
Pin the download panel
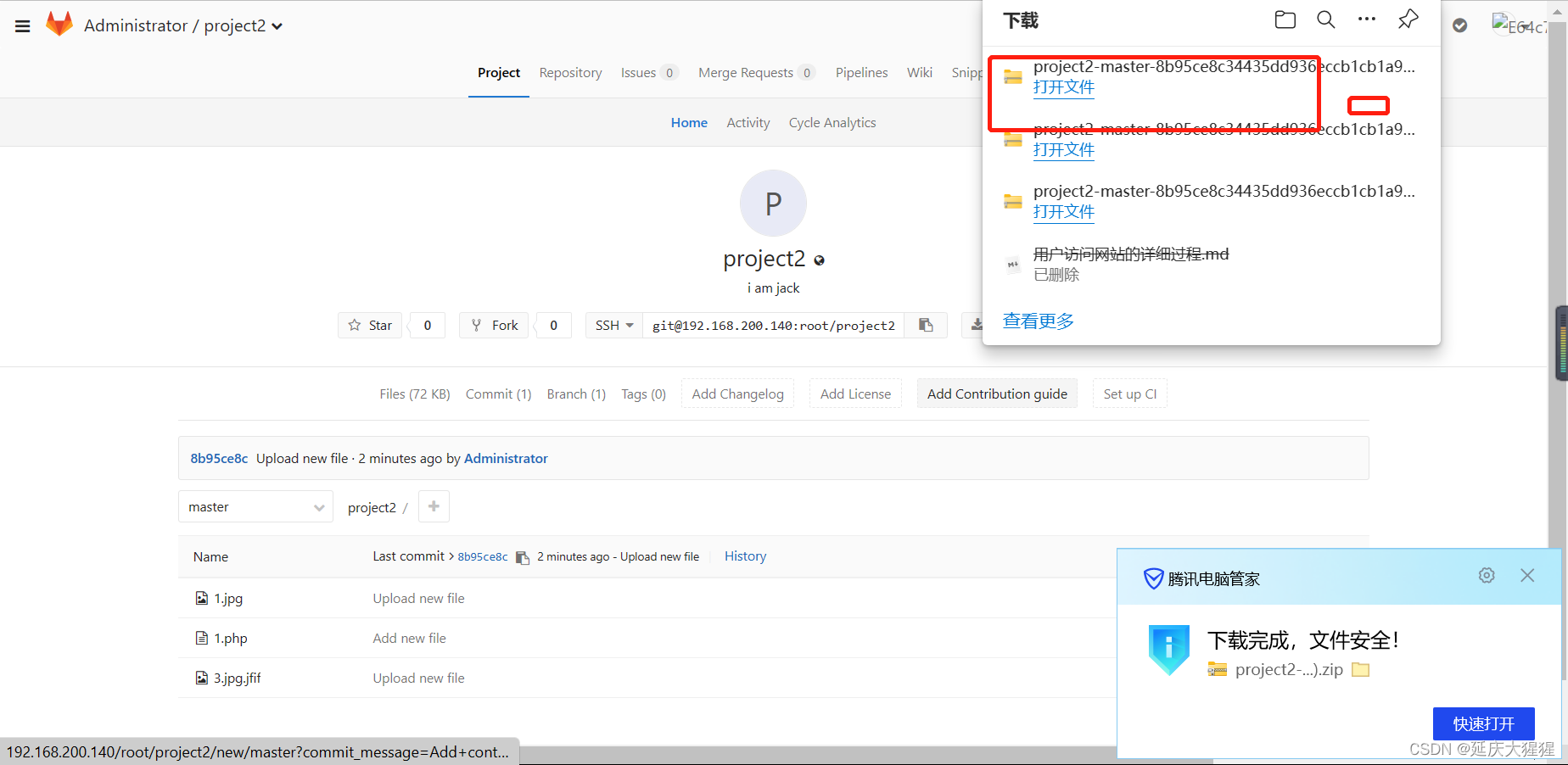coord(1408,20)
